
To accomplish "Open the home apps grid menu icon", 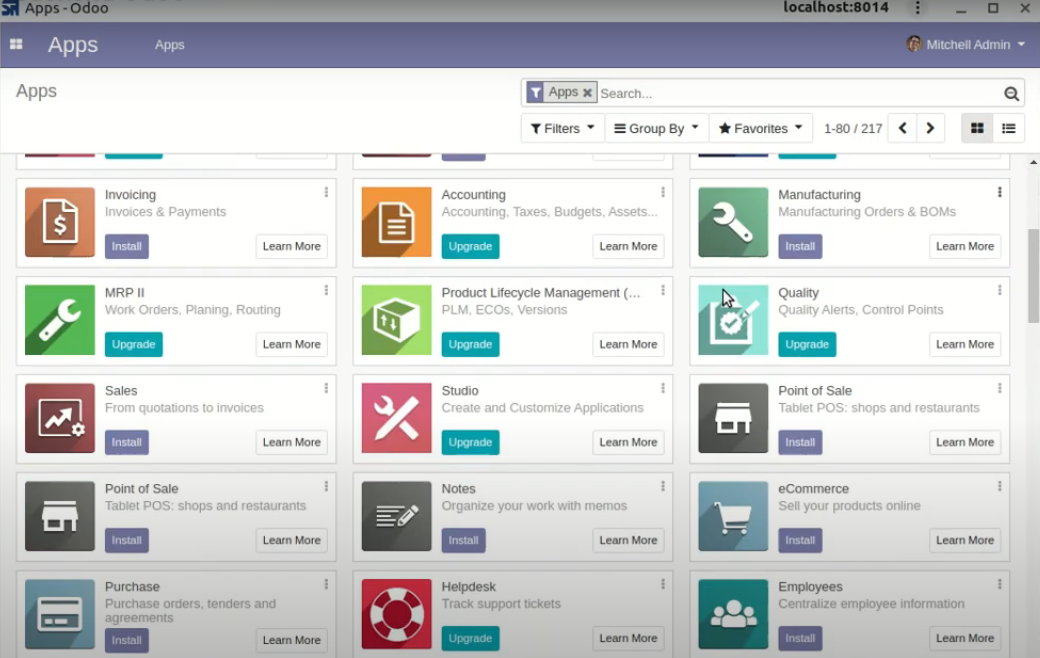I will click(17, 44).
